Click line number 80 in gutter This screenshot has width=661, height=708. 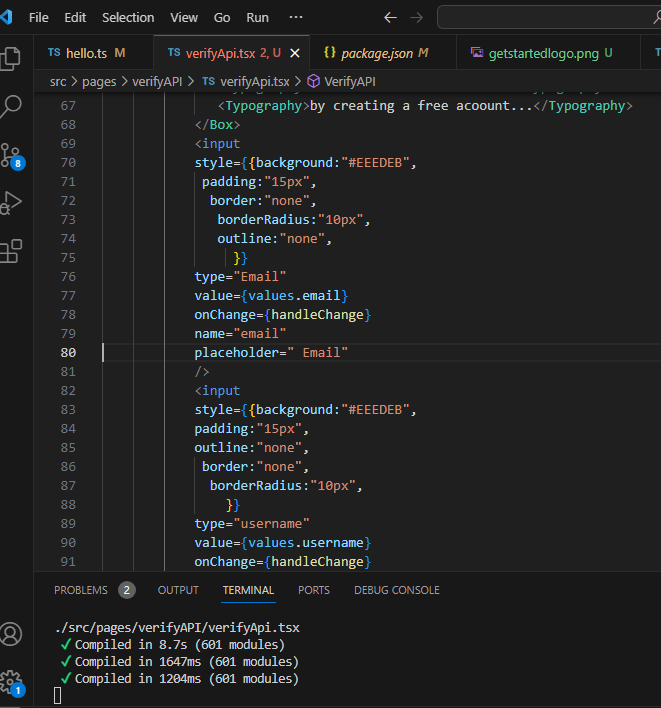point(68,353)
